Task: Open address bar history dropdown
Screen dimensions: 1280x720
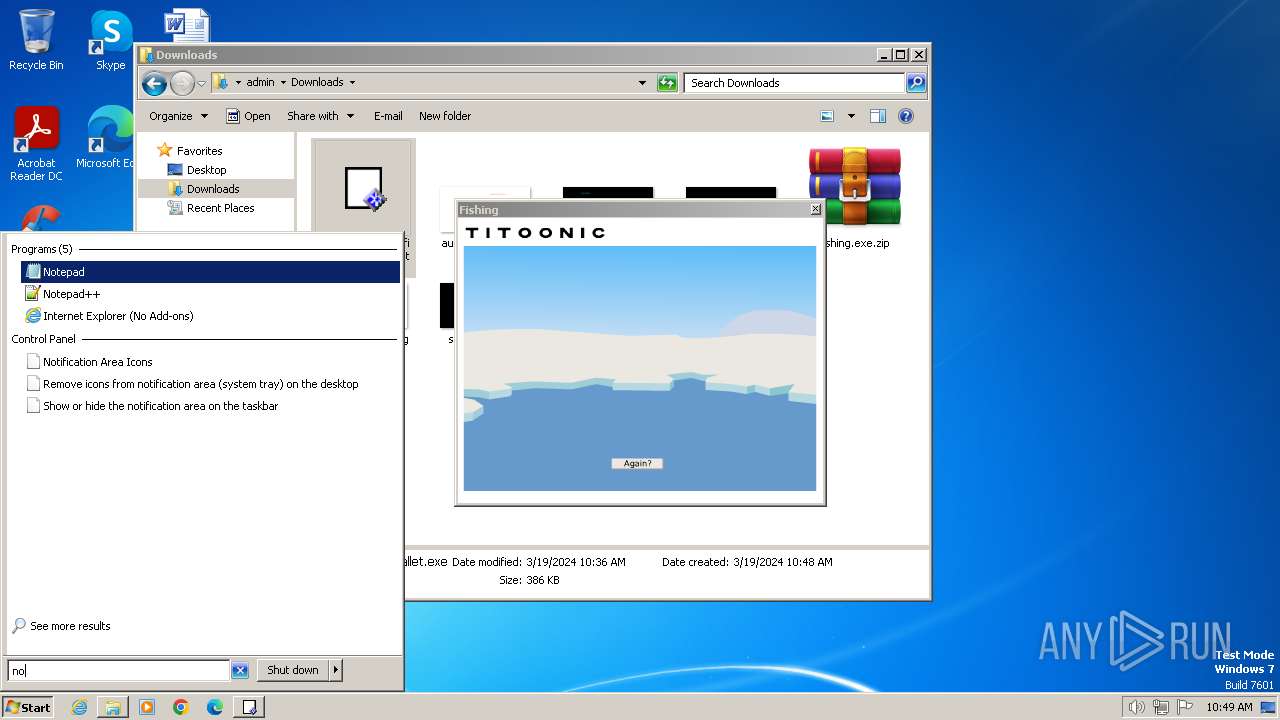Action: pos(642,83)
